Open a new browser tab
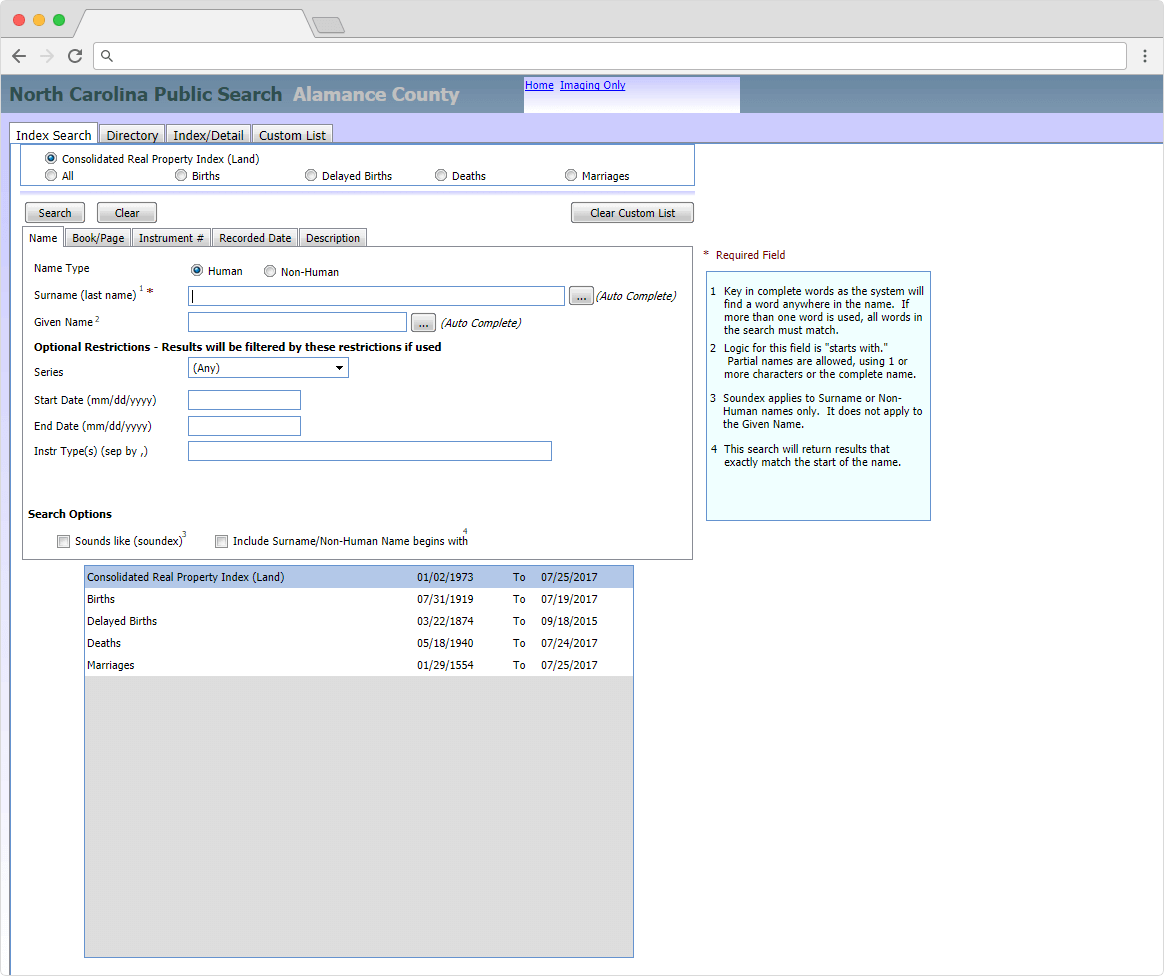Screen dimensions: 1164x976 328,25
